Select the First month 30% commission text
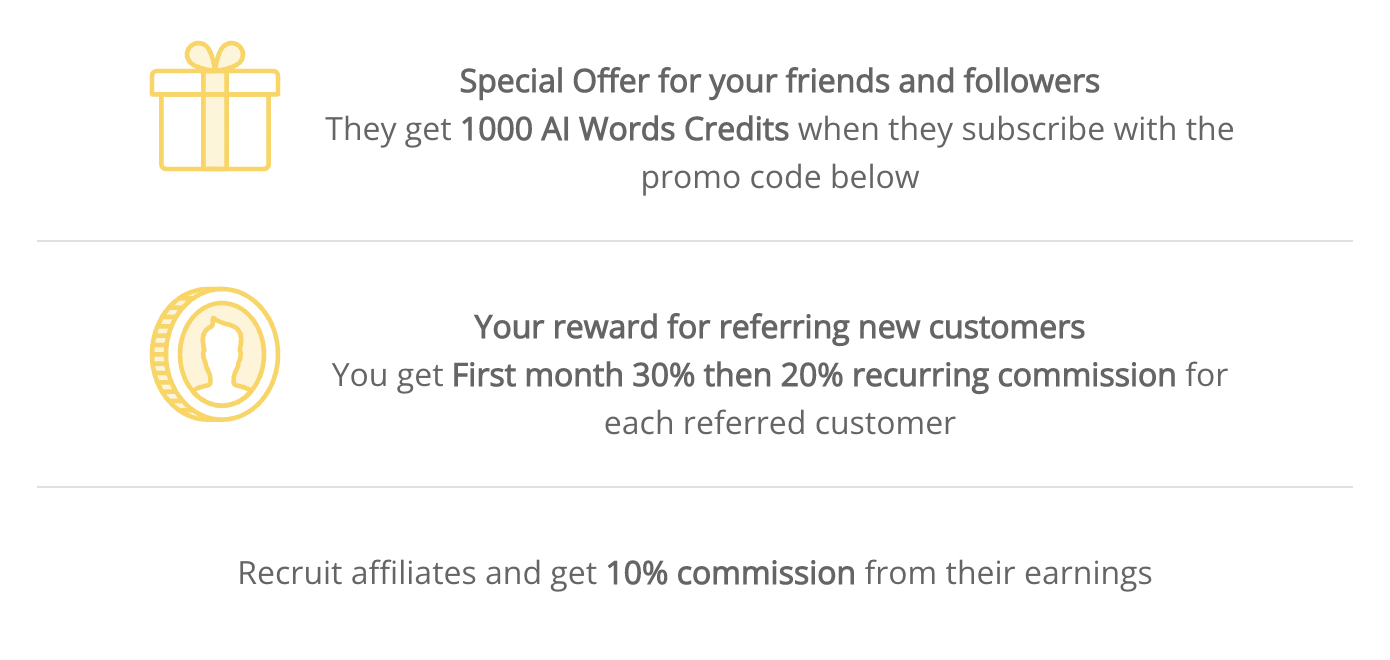The width and height of the screenshot is (1390, 660). click(814, 375)
